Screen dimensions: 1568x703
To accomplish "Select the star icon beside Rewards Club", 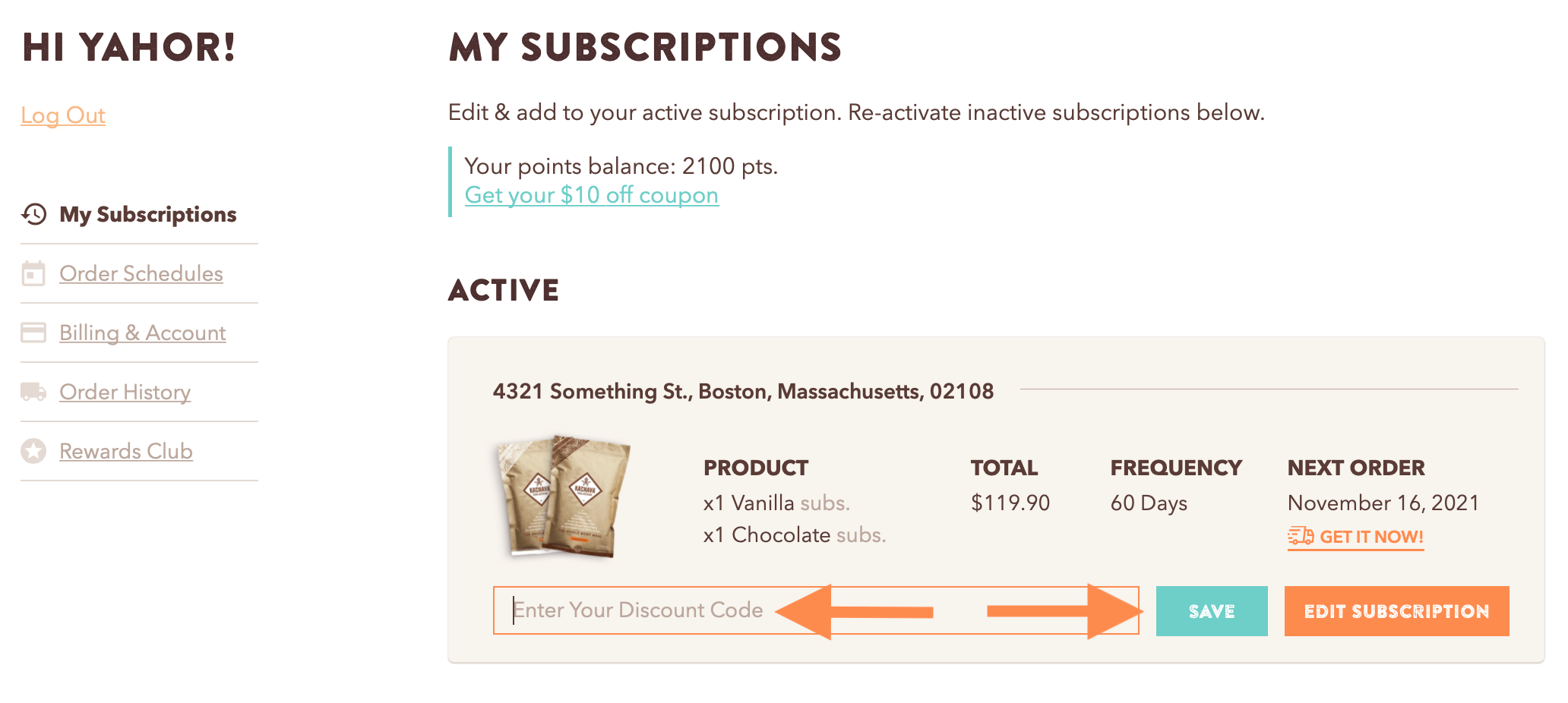I will click(x=33, y=450).
